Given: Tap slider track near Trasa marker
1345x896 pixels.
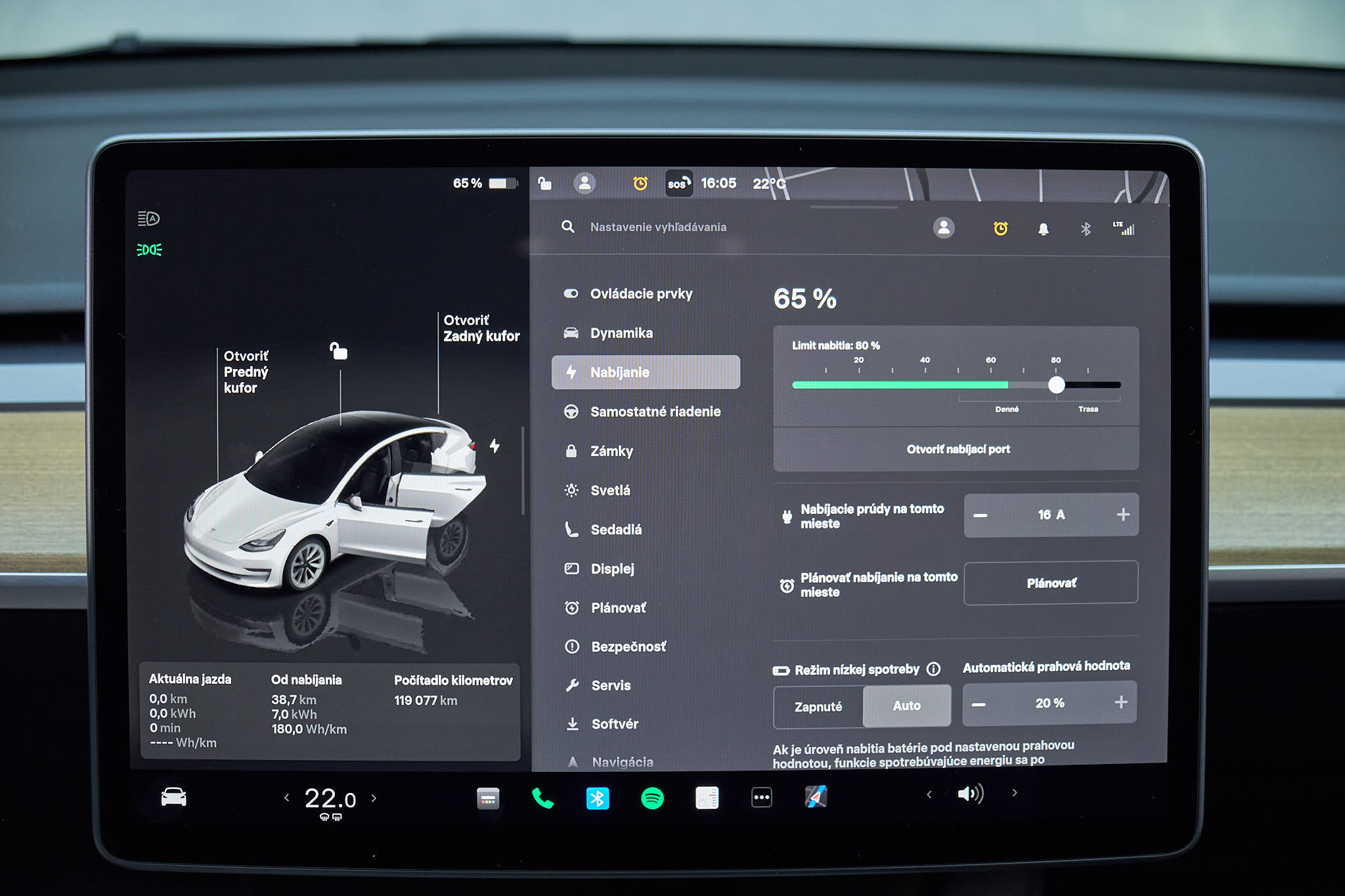Looking at the screenshot, I should click(x=1088, y=385).
